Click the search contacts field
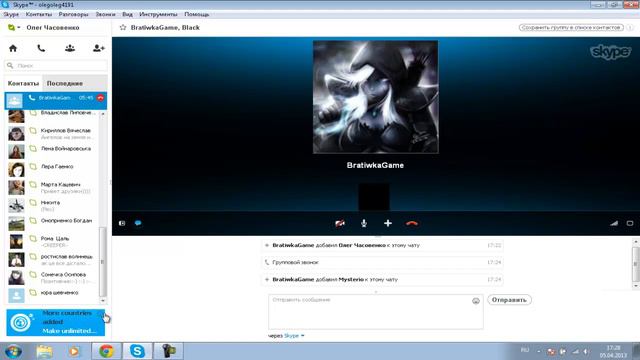The width and height of the screenshot is (640, 360). 56,65
